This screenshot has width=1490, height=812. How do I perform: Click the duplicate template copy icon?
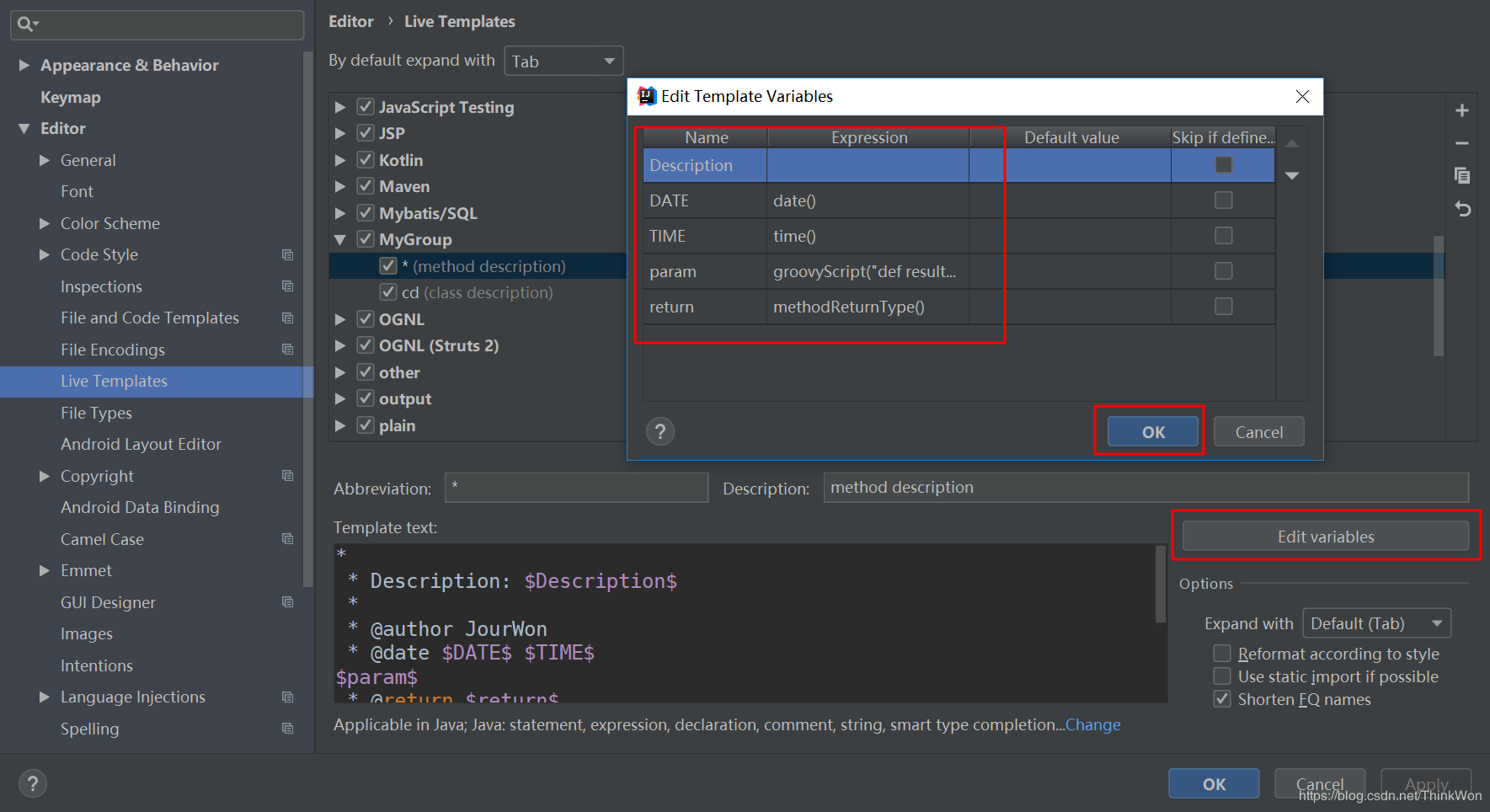click(1462, 175)
